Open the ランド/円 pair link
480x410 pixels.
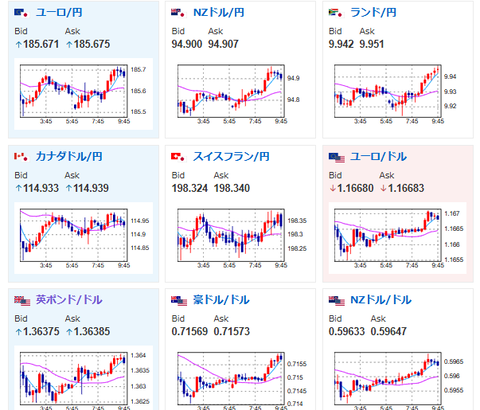373,13
